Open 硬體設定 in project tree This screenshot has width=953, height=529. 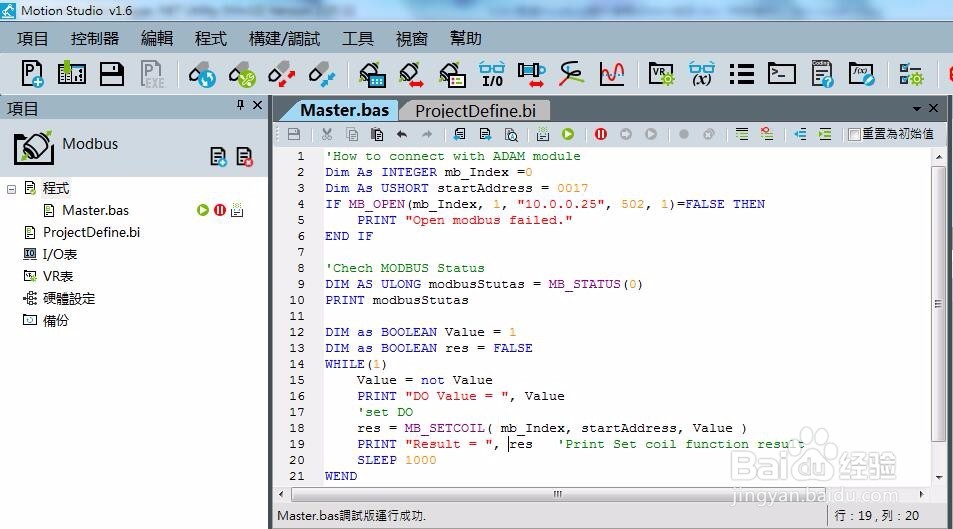(x=69, y=299)
